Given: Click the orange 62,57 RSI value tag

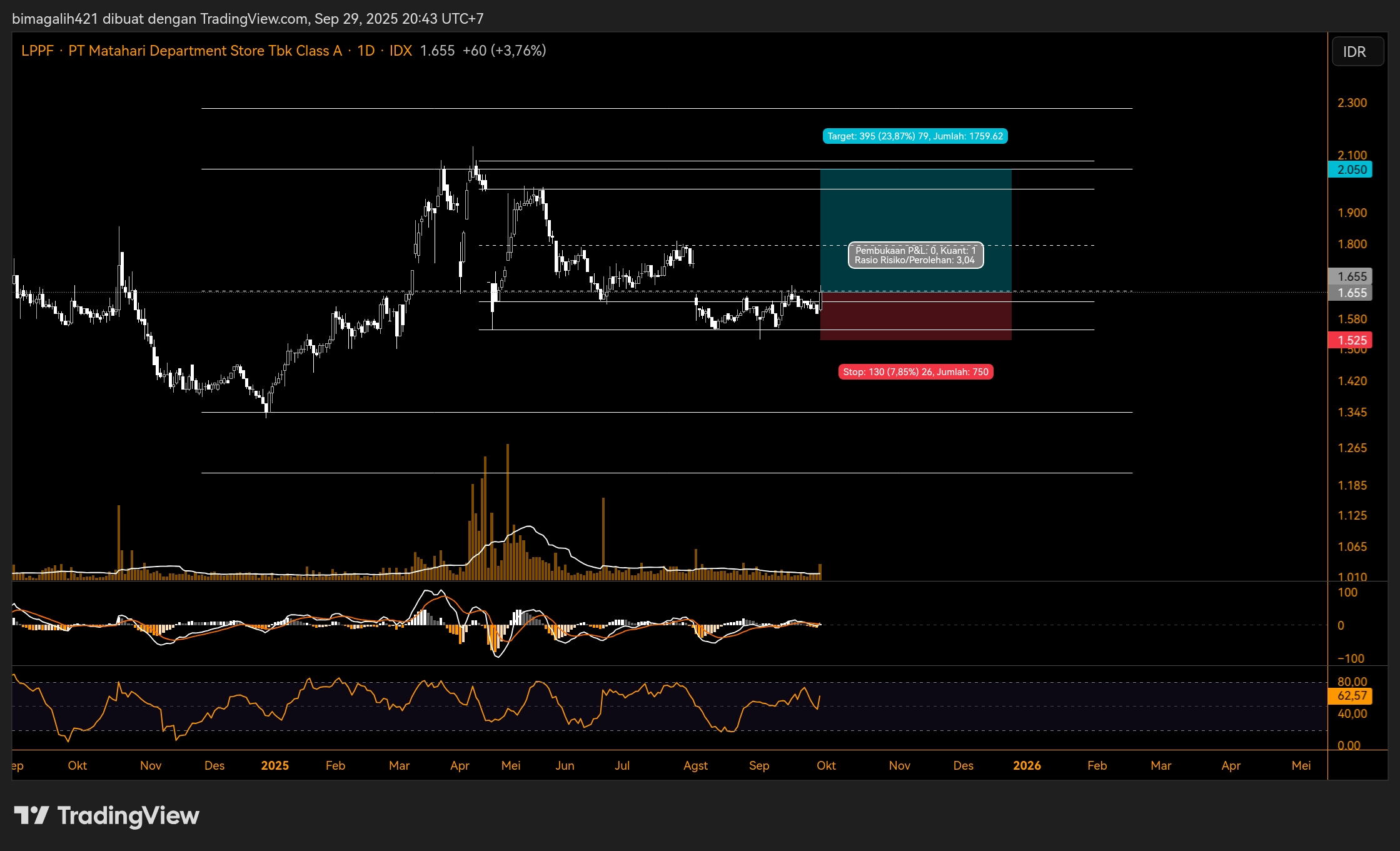Looking at the screenshot, I should tap(1351, 696).
